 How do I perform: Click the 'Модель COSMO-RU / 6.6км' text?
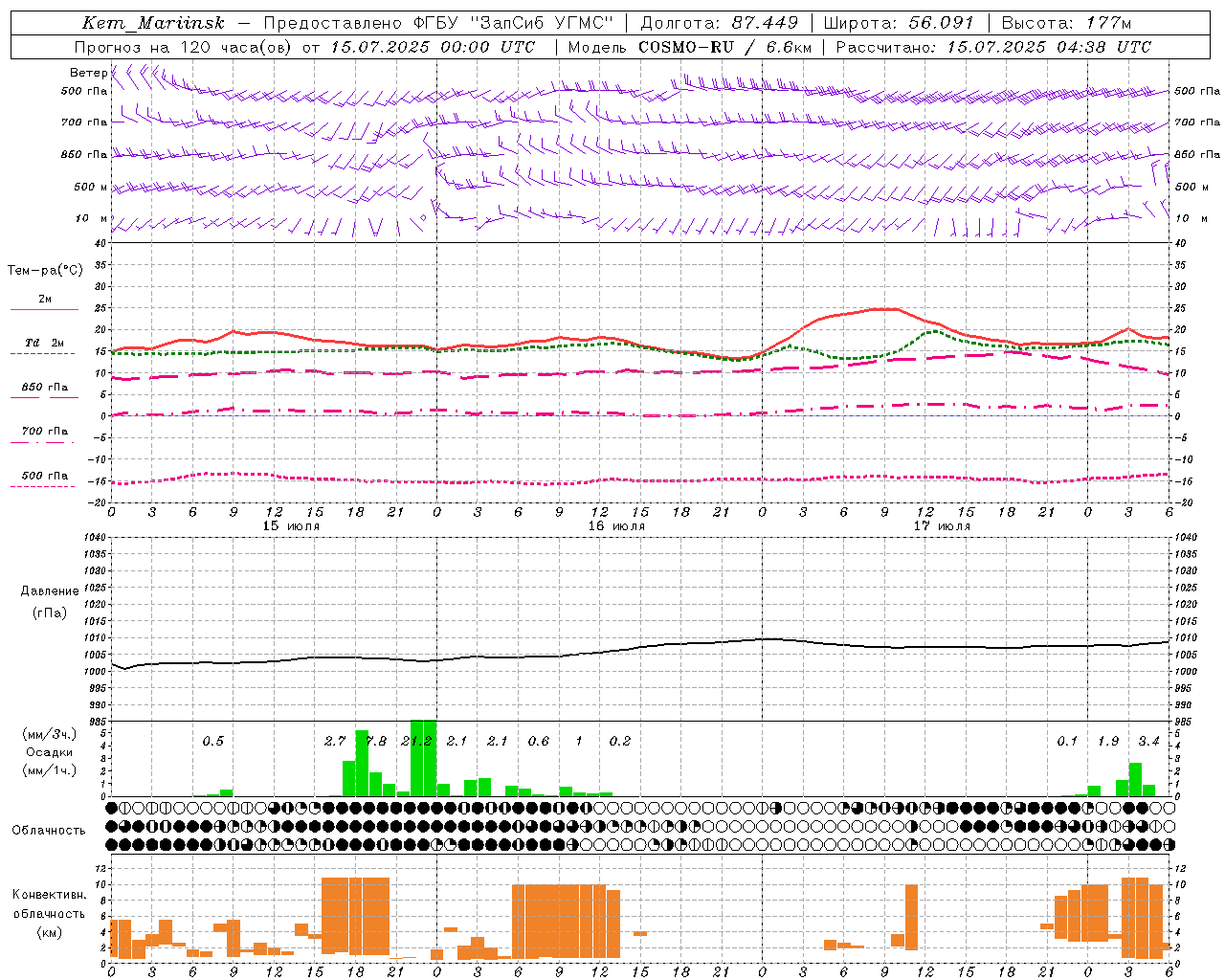690,47
